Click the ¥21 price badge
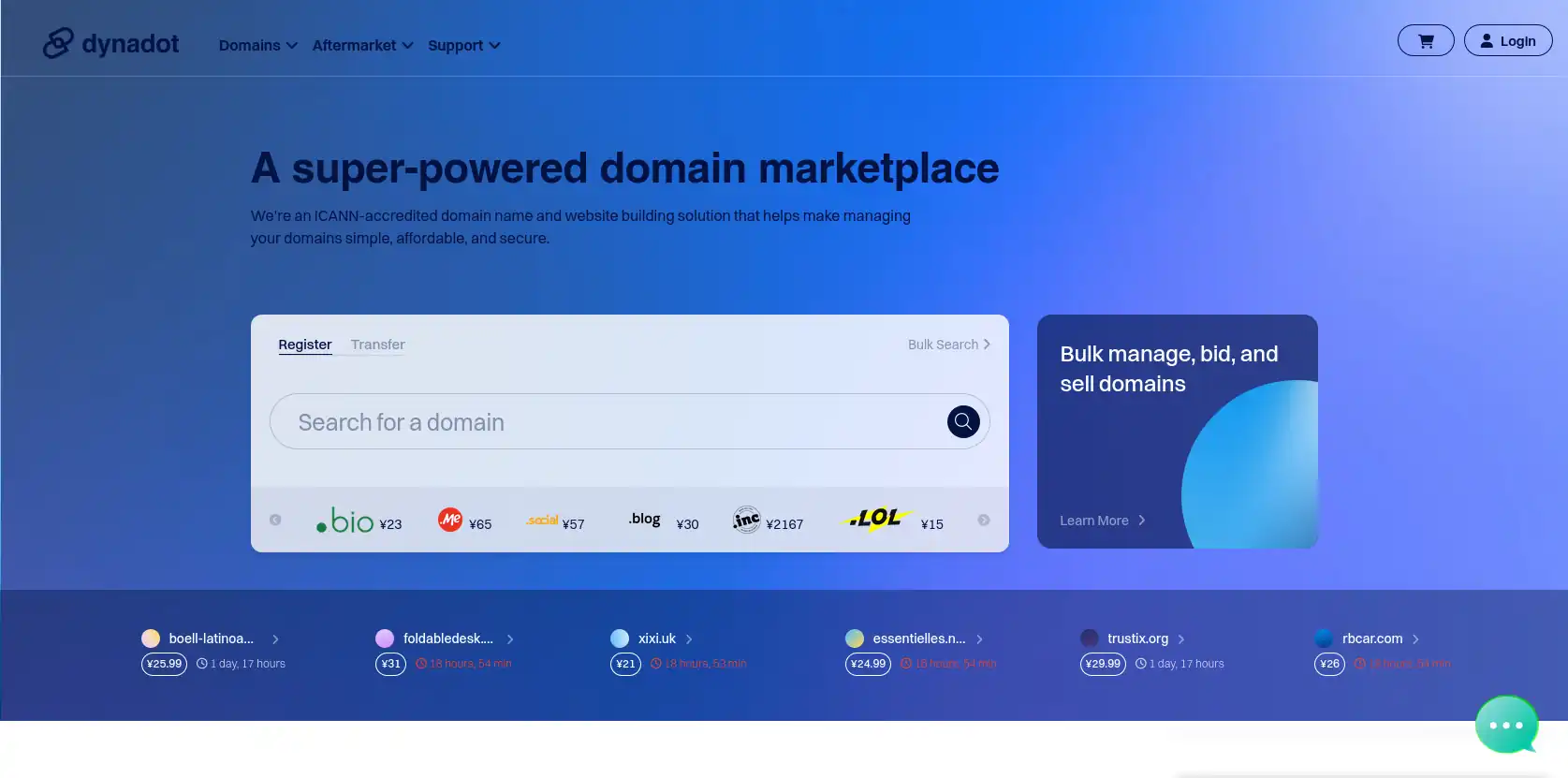This screenshot has width=1568, height=778. coord(625,664)
